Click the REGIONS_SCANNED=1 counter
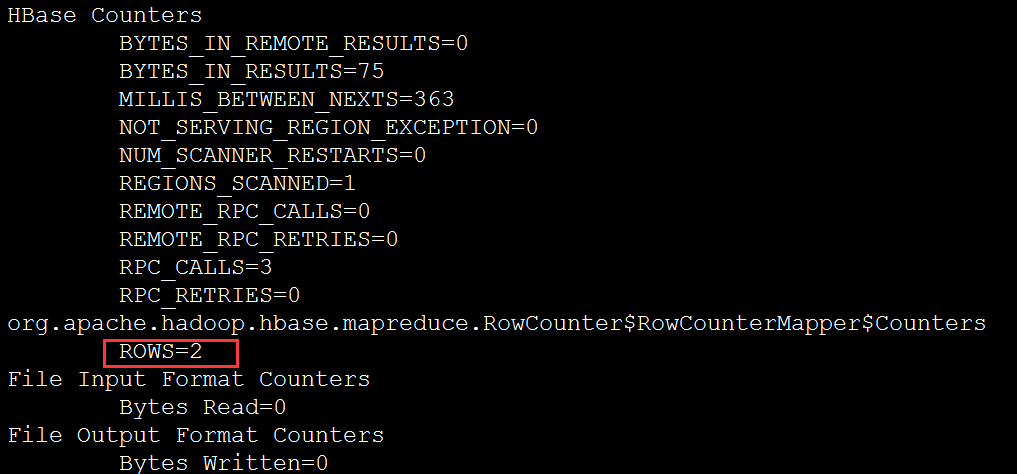1017x474 pixels. coord(237,184)
